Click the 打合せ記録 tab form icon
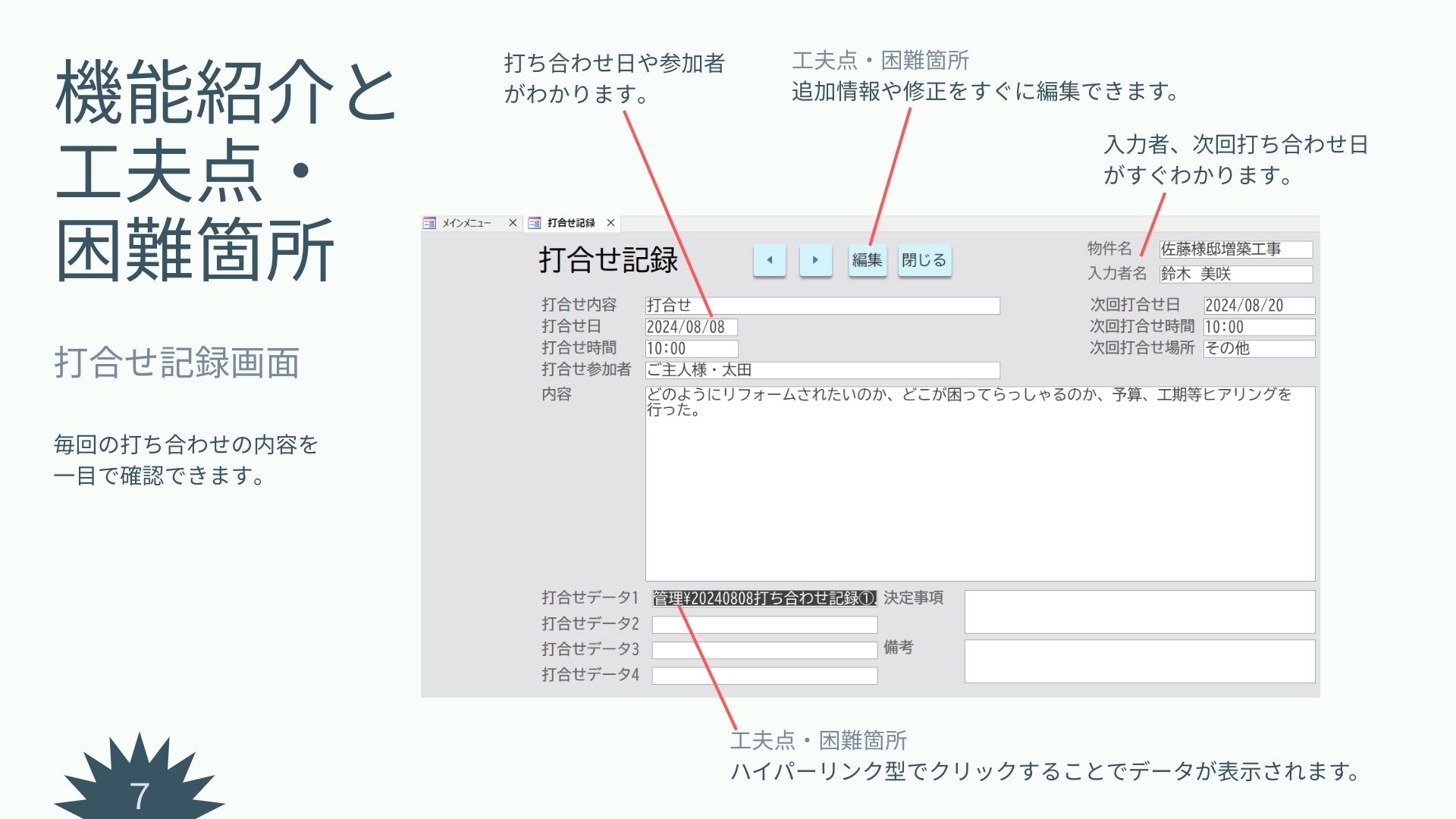Viewport: 1456px width, 819px height. [x=535, y=223]
